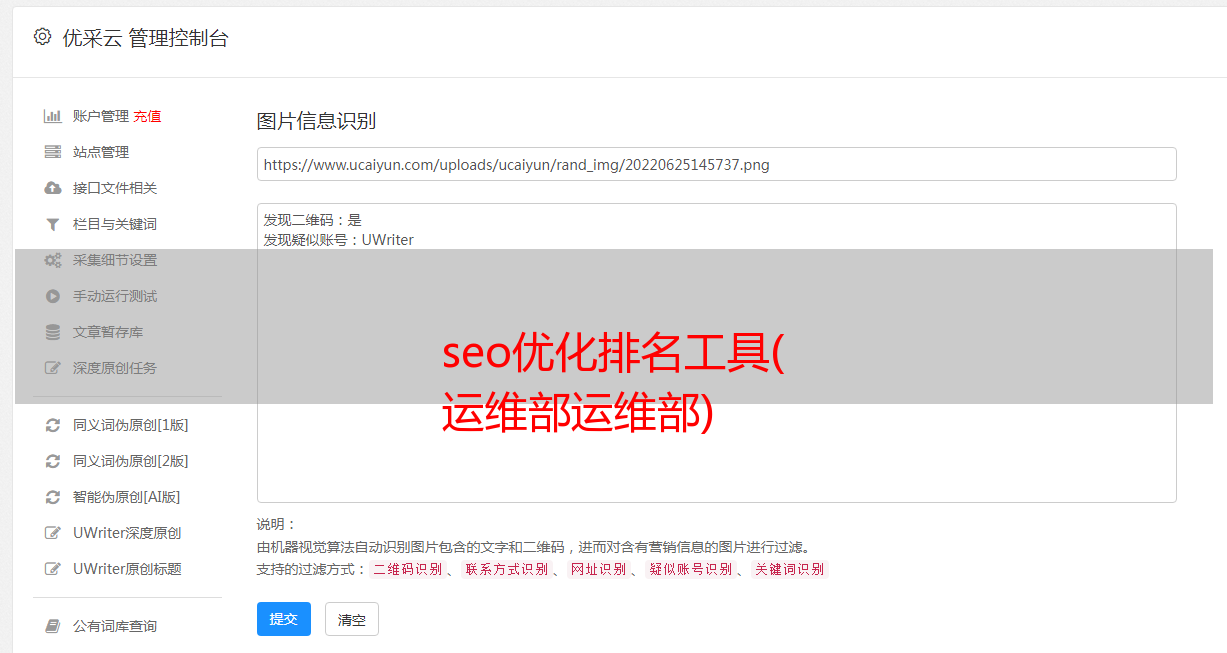
Task: Open 公有词库查询 sidebar item
Action: coord(115,626)
